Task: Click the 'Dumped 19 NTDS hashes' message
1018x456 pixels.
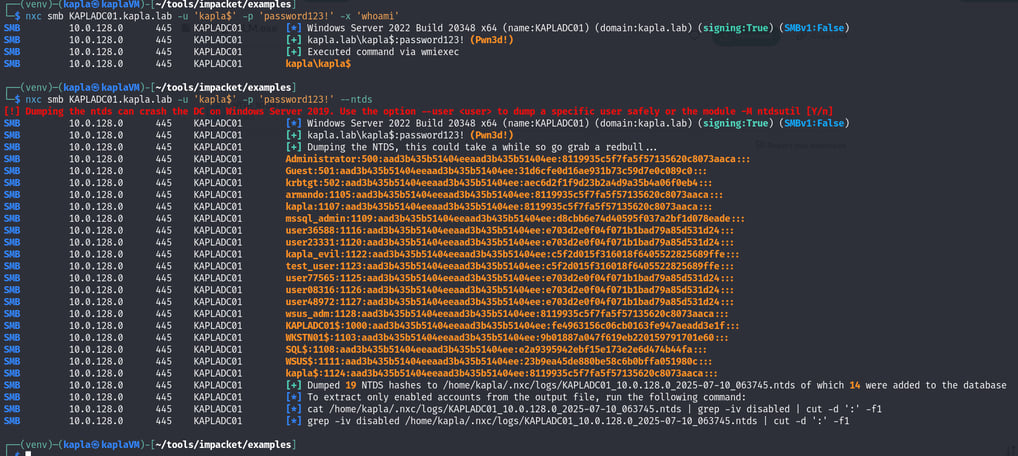Action: pyautogui.click(x=646, y=386)
